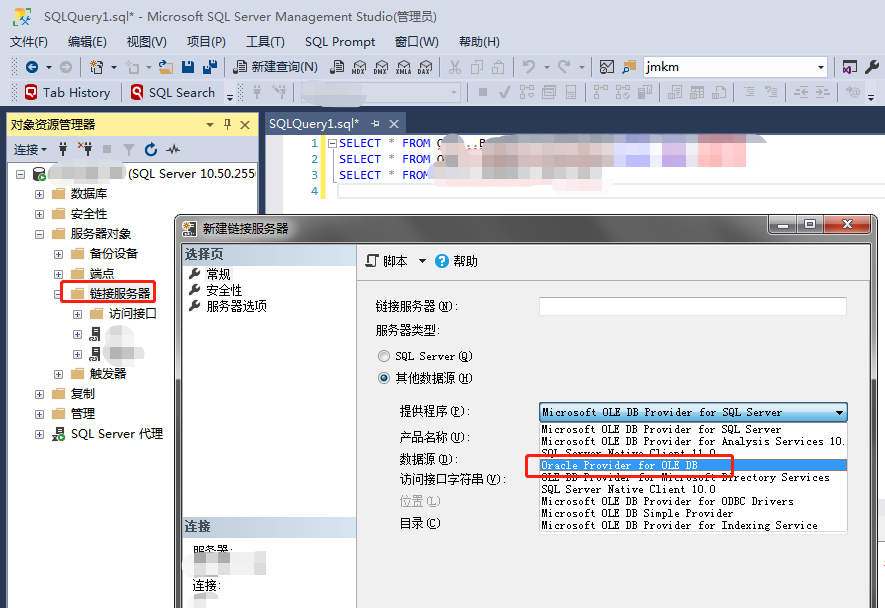
Task: Open the 帮助(H) menu
Action: (x=479, y=42)
